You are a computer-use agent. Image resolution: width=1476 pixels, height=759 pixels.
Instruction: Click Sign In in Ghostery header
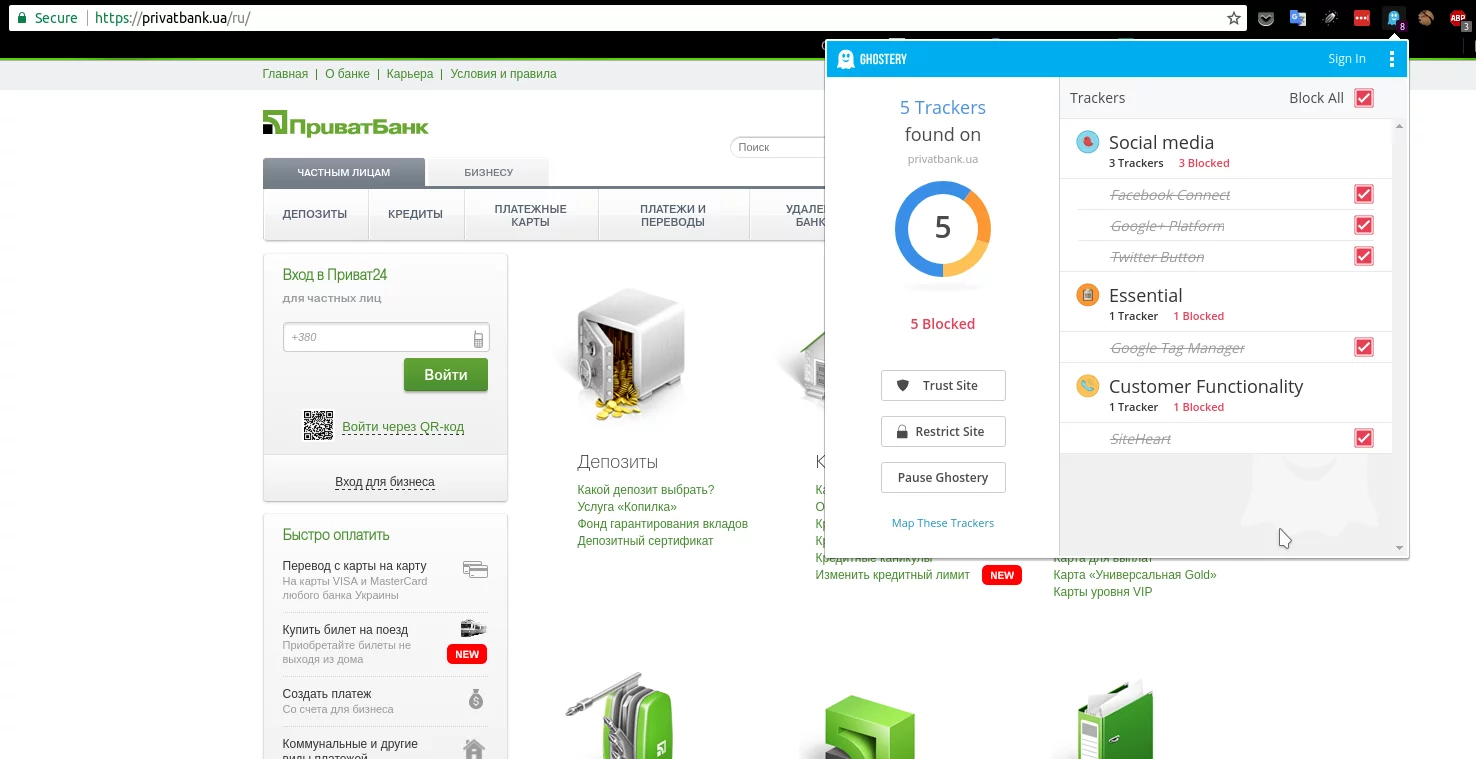pyautogui.click(x=1347, y=59)
